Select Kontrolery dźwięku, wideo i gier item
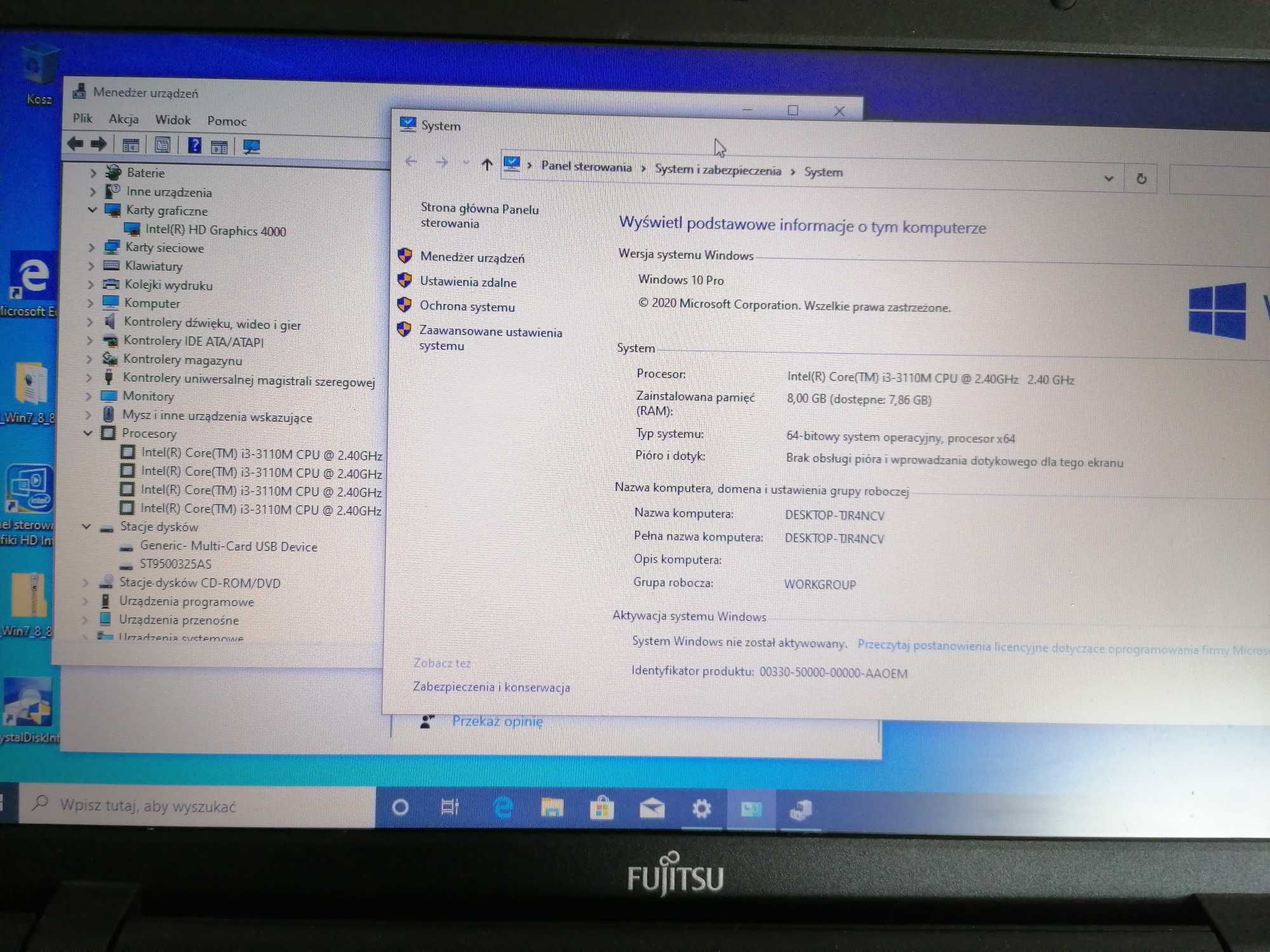The image size is (1270, 952). pyautogui.click(x=212, y=324)
